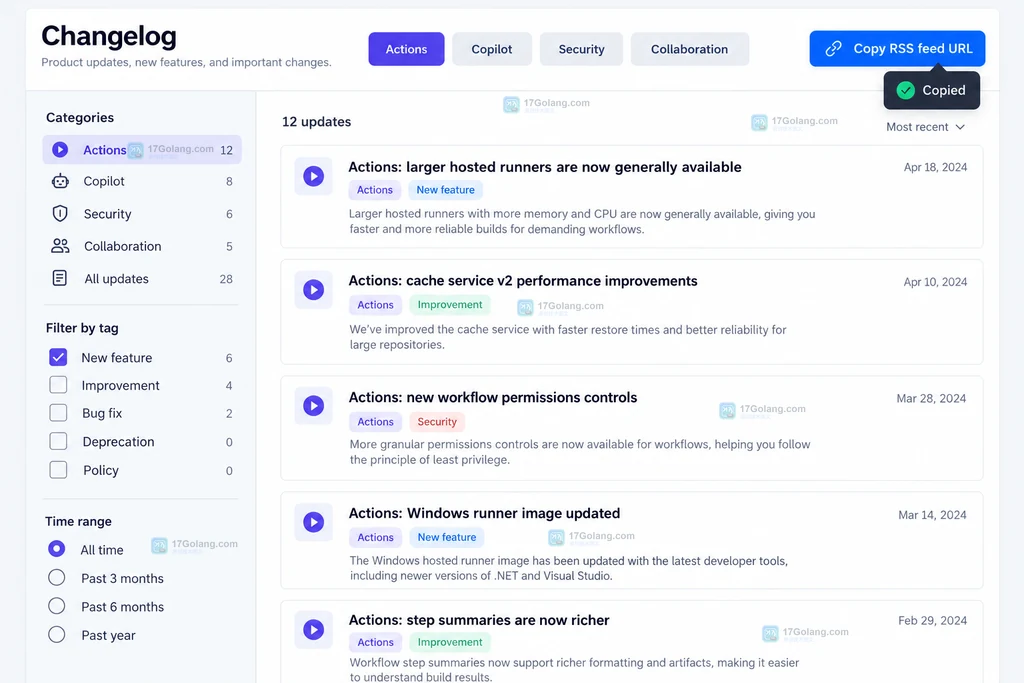Select the All time radio option
Viewport: 1024px width, 683px height.
click(57, 548)
